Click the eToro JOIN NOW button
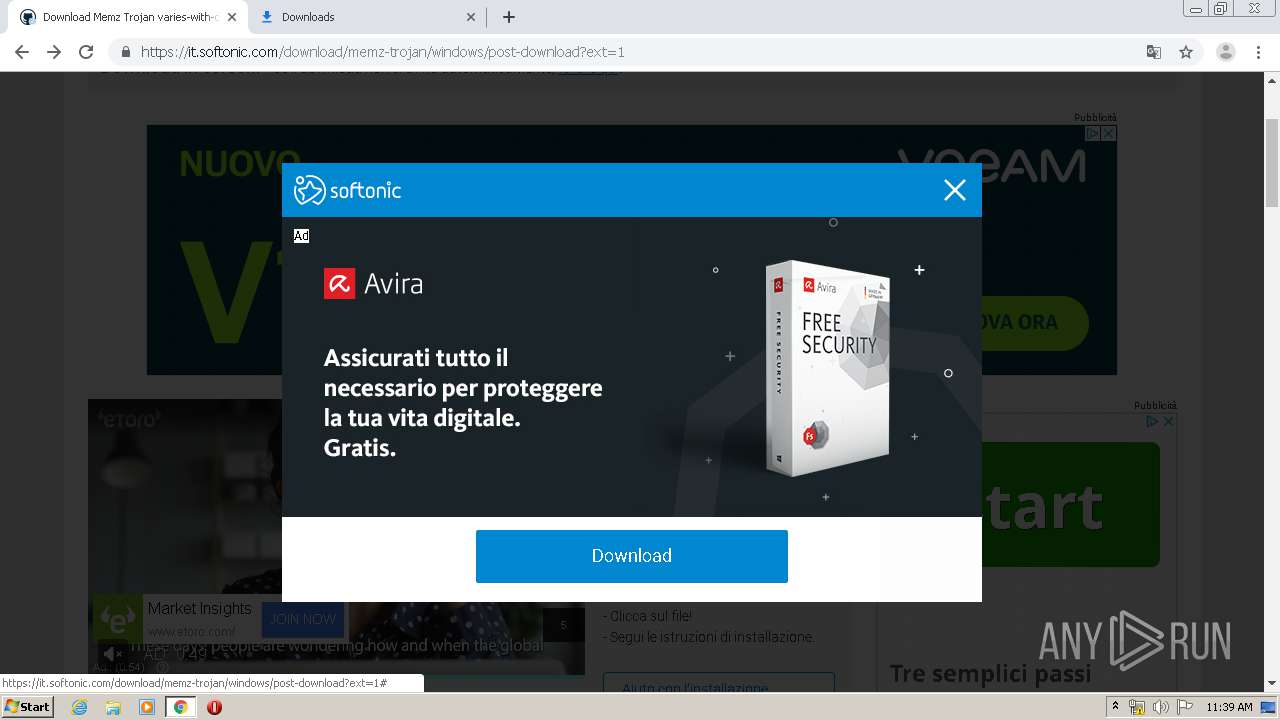 (x=303, y=620)
